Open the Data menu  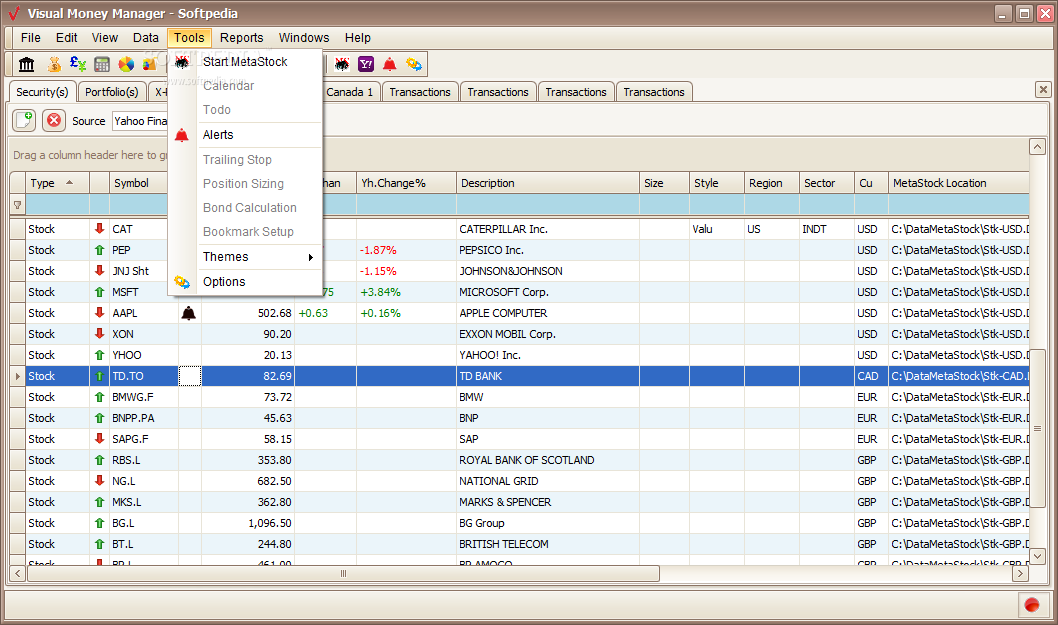coord(146,38)
